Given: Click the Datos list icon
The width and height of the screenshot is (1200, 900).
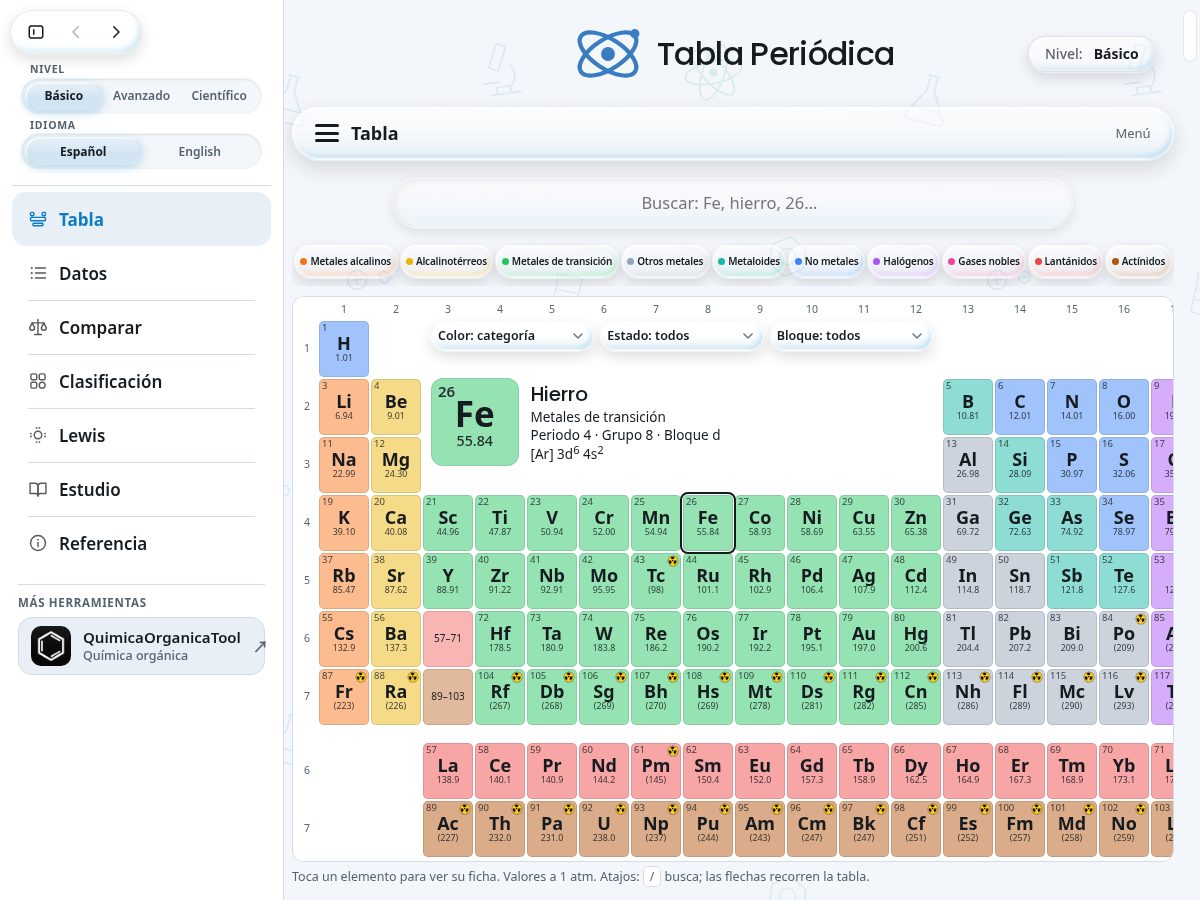Looking at the screenshot, I should [38, 273].
